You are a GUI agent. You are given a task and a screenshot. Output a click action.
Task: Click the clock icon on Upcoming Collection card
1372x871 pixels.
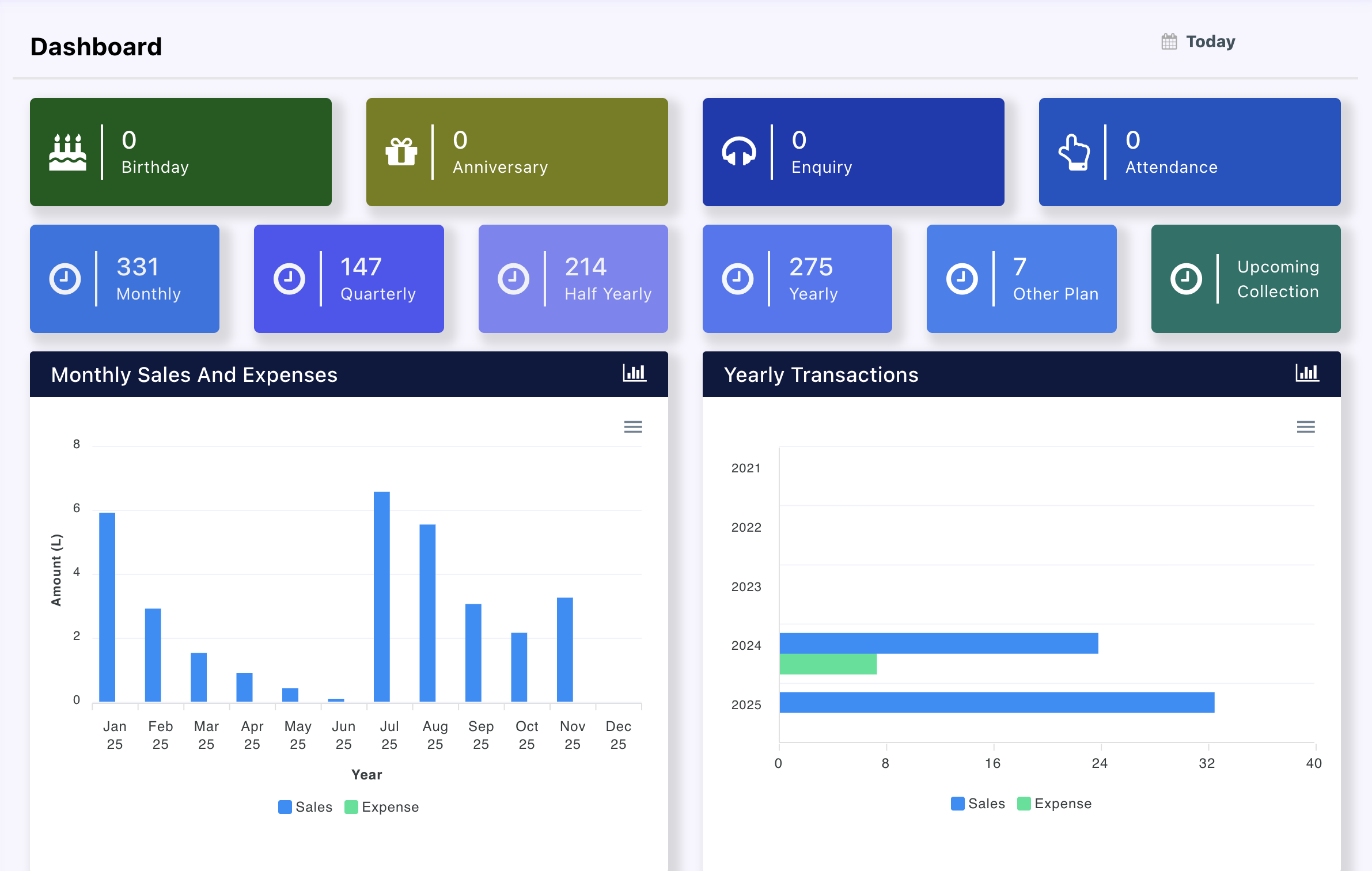click(x=1186, y=279)
